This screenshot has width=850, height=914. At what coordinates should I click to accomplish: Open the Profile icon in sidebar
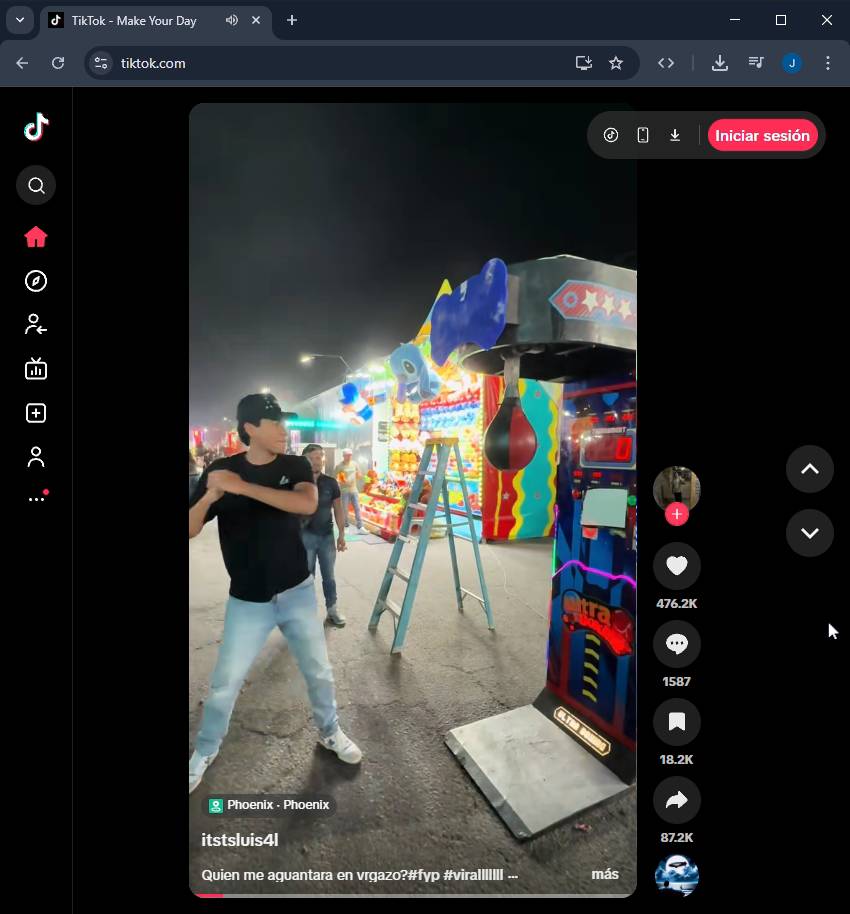point(36,457)
